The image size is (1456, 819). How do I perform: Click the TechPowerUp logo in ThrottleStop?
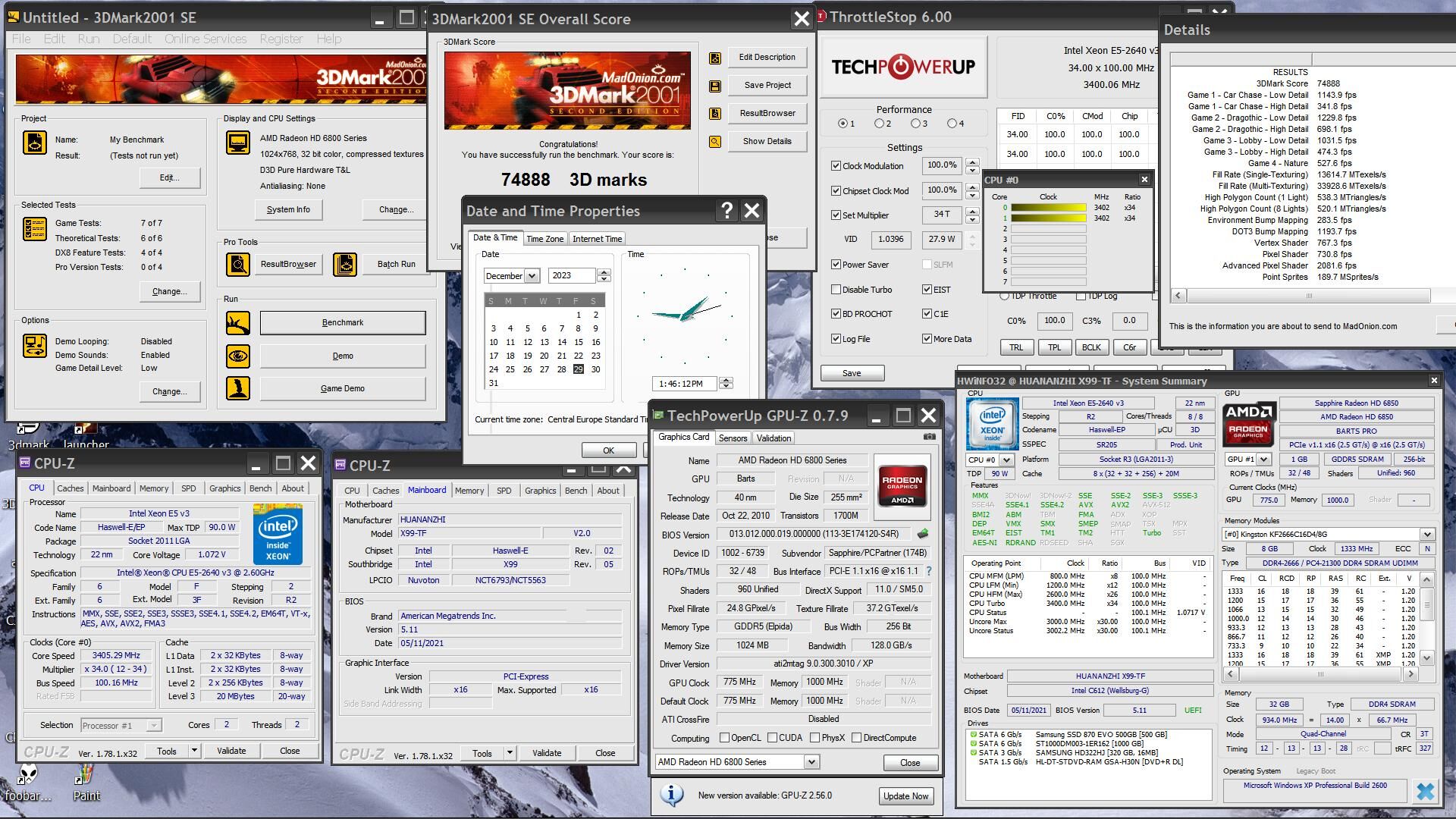[x=903, y=67]
